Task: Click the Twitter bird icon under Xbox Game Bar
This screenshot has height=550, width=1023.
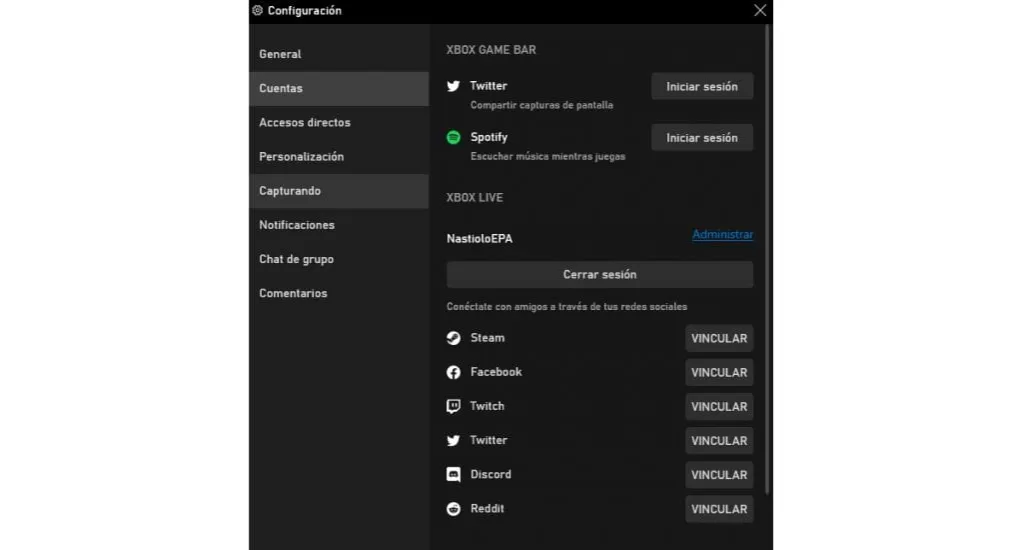Action: coord(453,86)
